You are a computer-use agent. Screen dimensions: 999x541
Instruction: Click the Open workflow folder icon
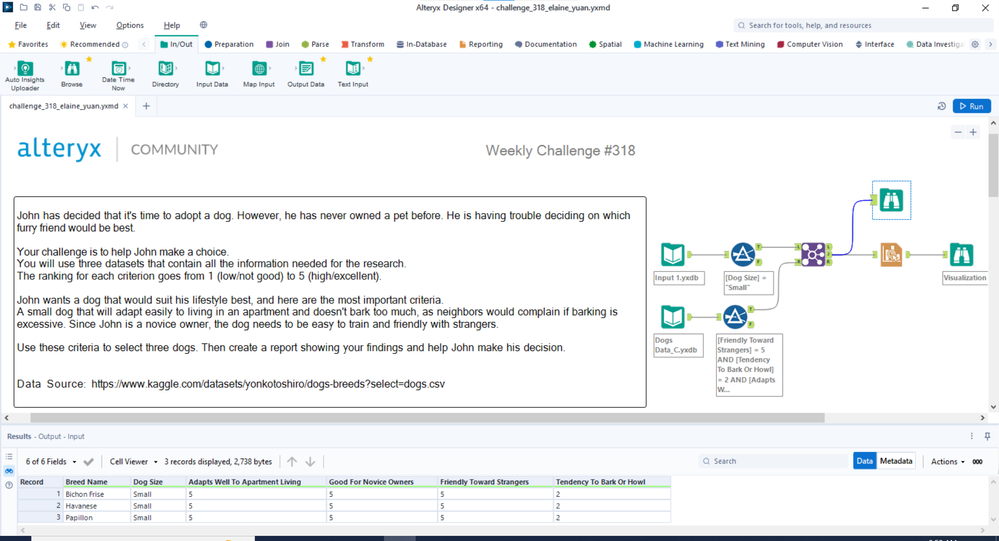point(24,8)
